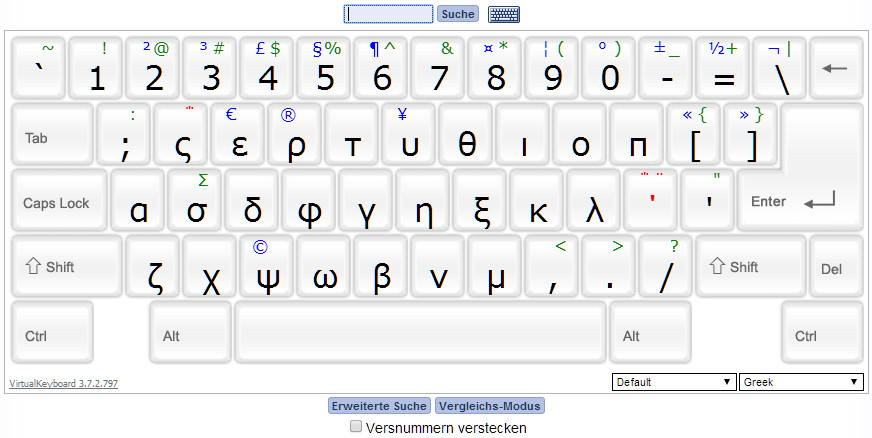The image size is (872, 438).
Task: Click the left bracket [ key
Action: pos(693,135)
